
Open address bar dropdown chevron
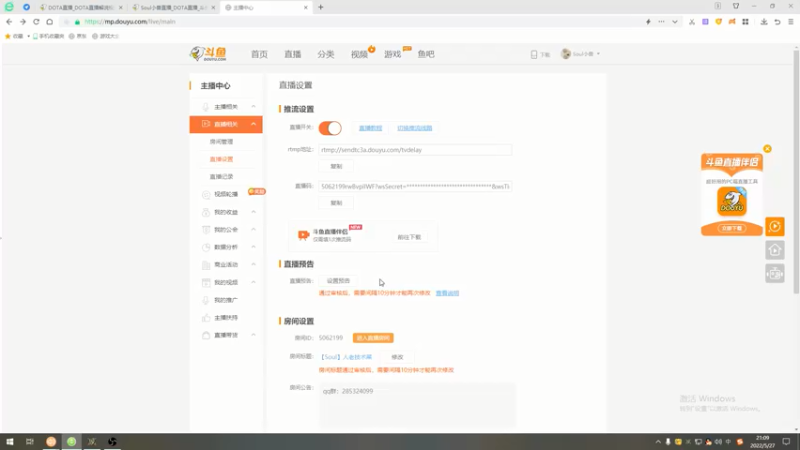click(x=674, y=22)
